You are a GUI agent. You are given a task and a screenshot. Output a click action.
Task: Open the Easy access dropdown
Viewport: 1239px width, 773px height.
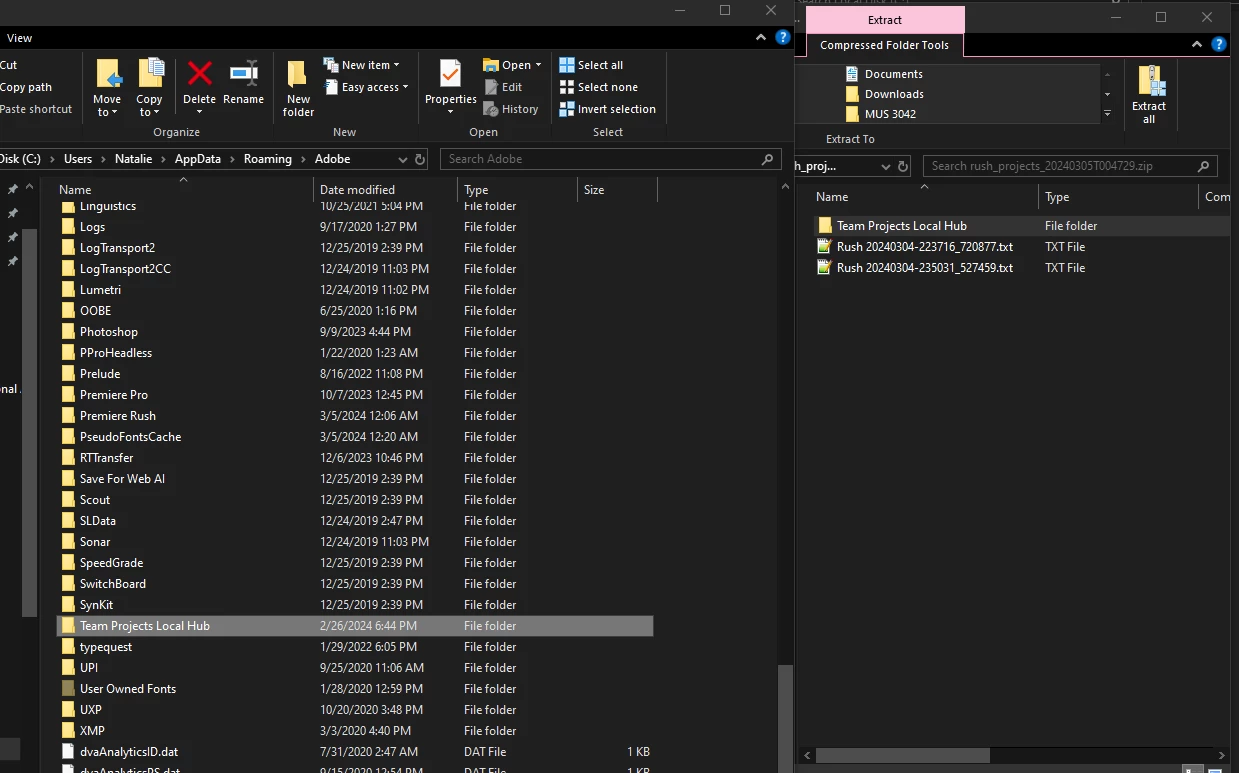366,87
